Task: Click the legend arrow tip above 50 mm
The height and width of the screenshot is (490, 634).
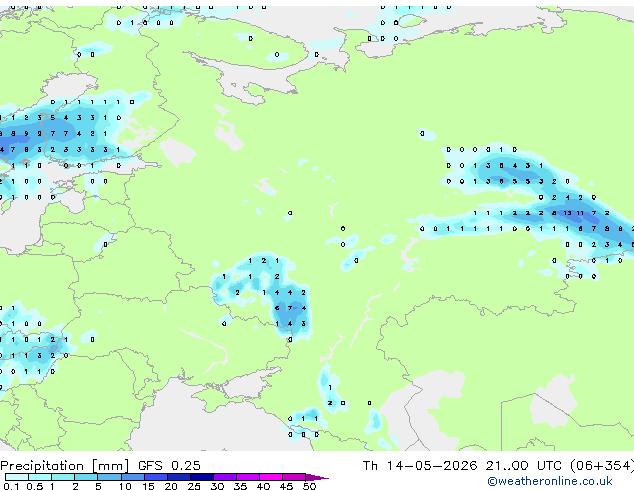Action: pos(317,477)
